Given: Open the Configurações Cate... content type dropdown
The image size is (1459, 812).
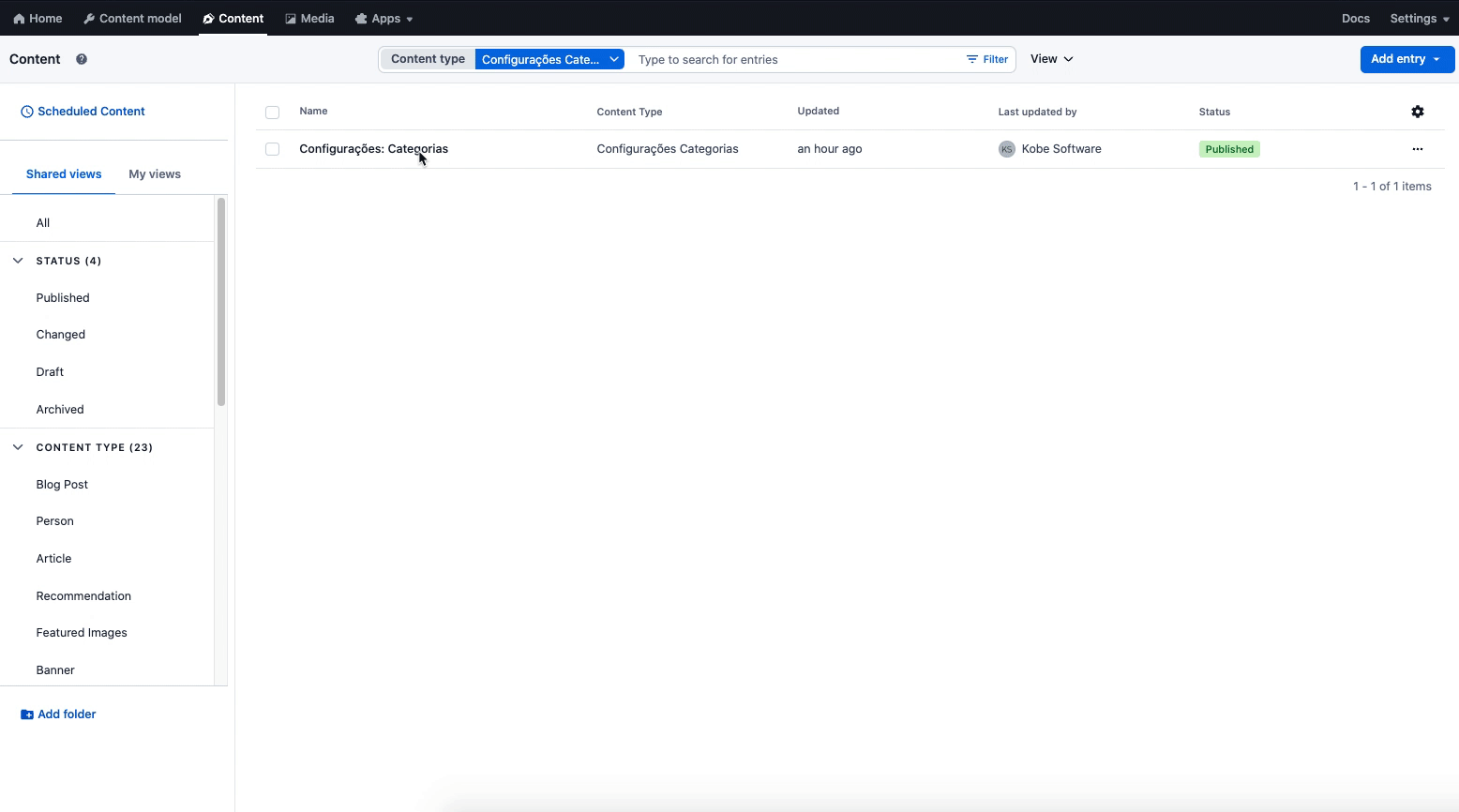Looking at the screenshot, I should 549,58.
